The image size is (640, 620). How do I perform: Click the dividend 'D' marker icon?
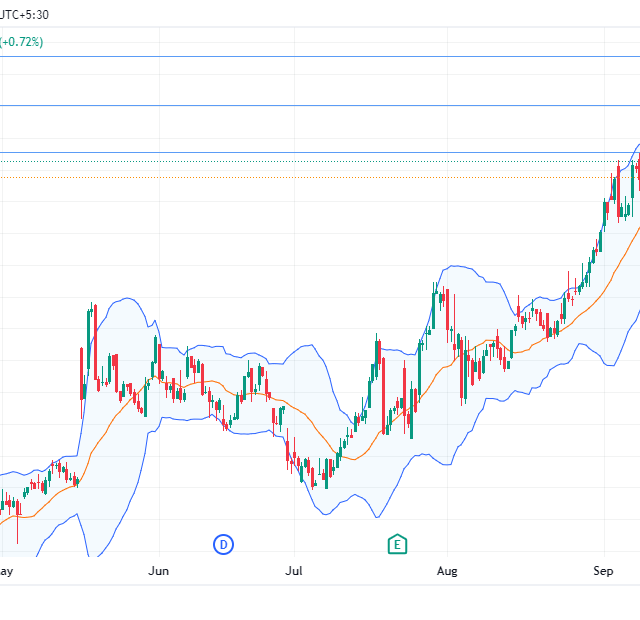click(223, 544)
